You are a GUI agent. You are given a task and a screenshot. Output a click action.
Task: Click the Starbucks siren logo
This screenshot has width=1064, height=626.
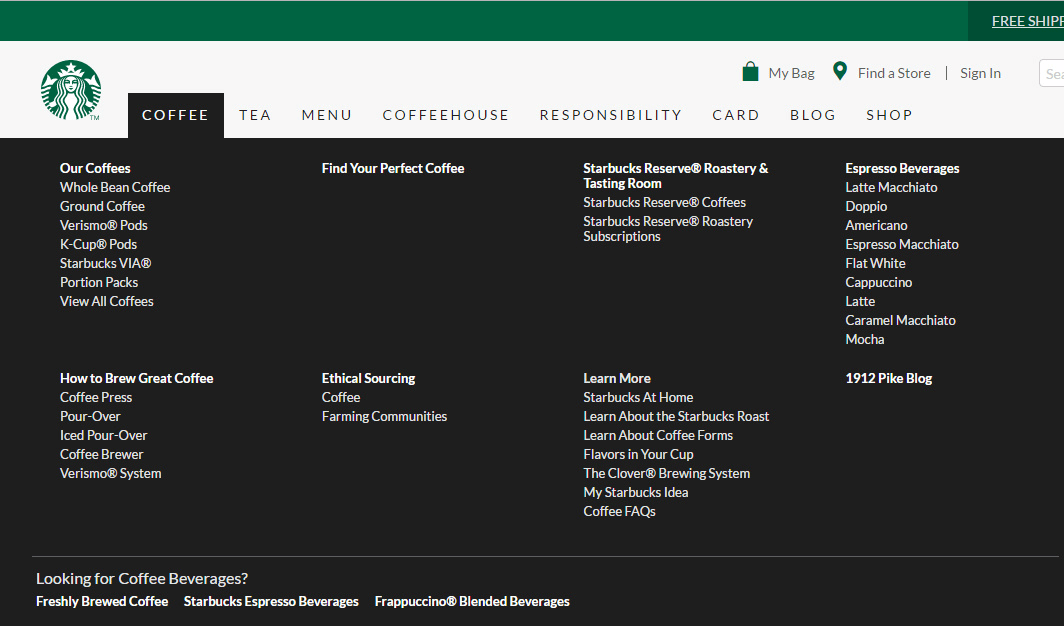coord(71,90)
